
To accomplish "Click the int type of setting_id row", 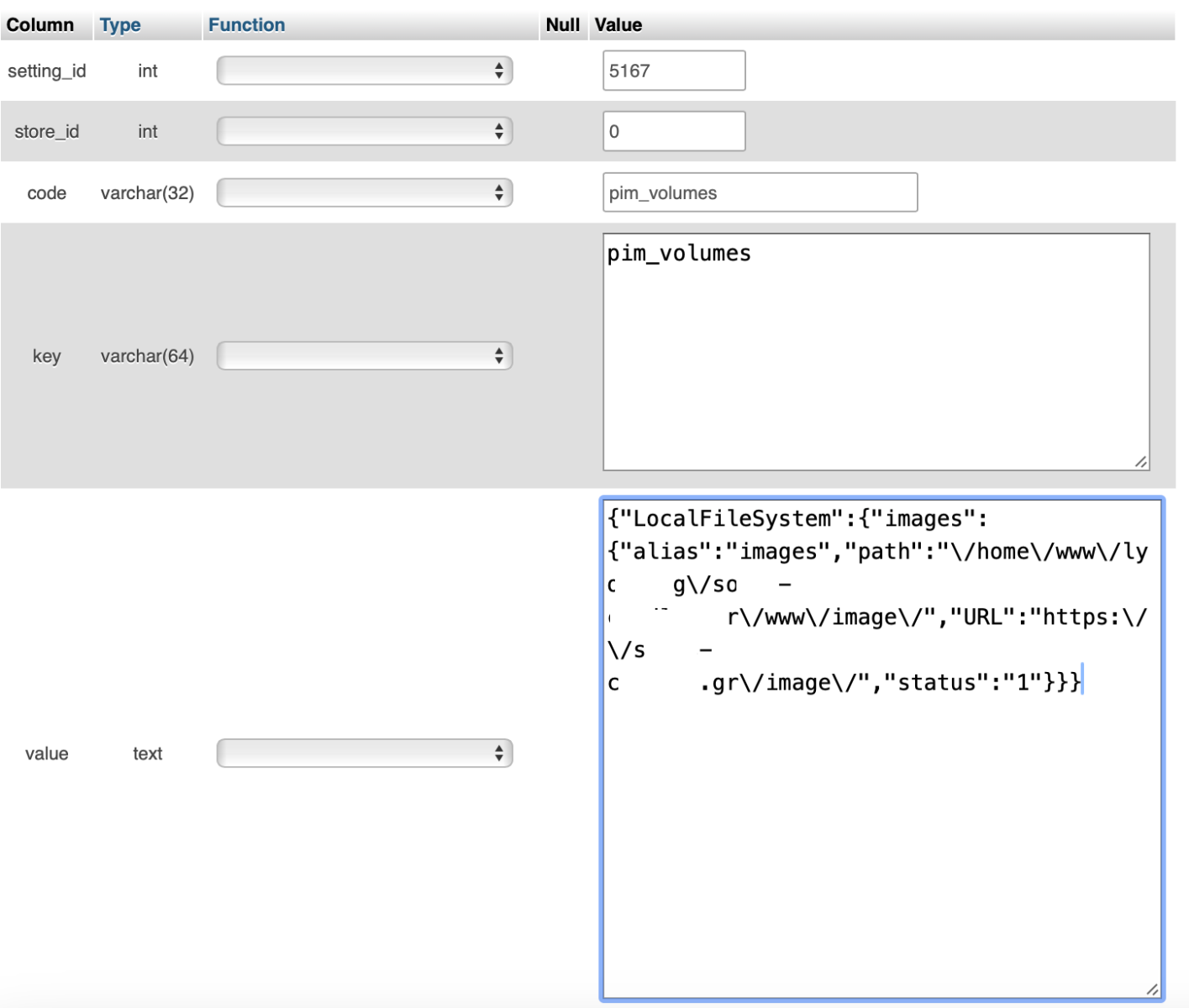I will 148,71.
